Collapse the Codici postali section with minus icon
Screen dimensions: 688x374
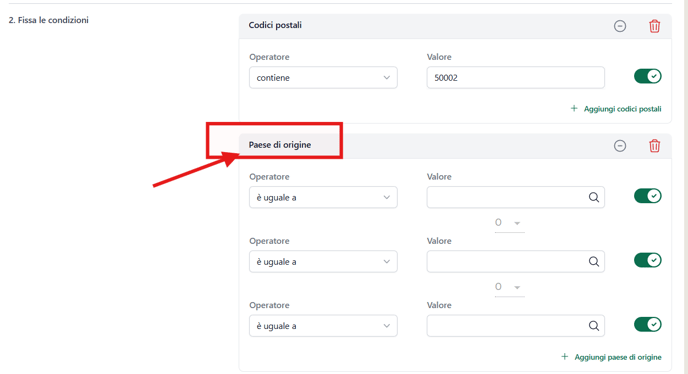(x=620, y=26)
